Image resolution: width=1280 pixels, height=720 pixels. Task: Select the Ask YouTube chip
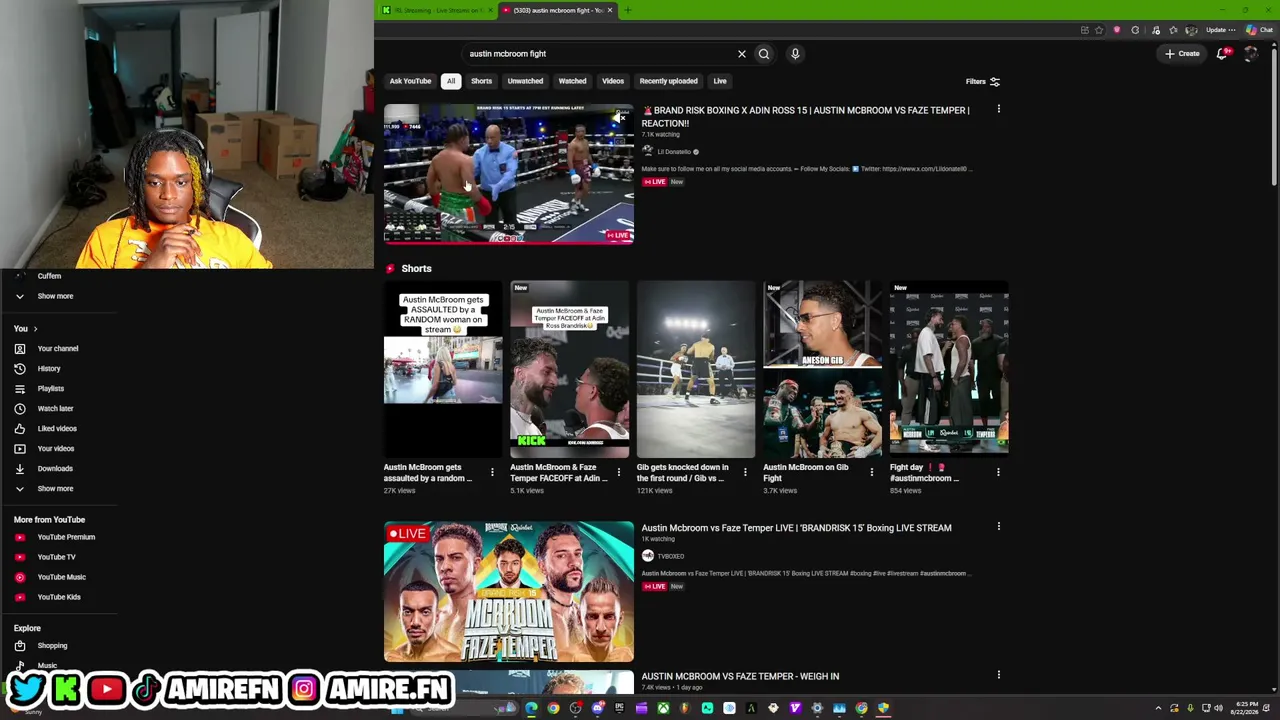pyautogui.click(x=410, y=81)
